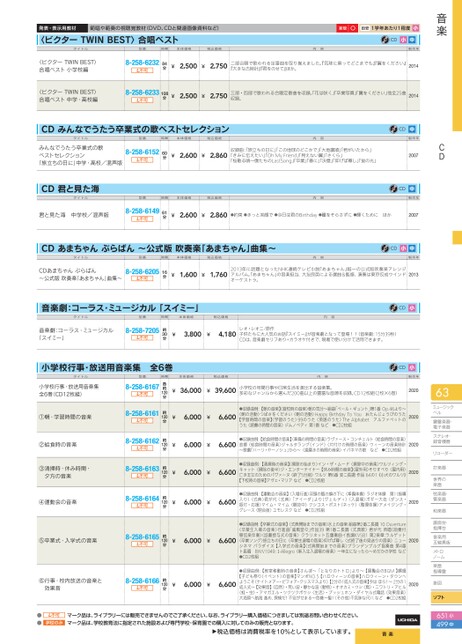Open product code 8-258-6233

click(142, 92)
